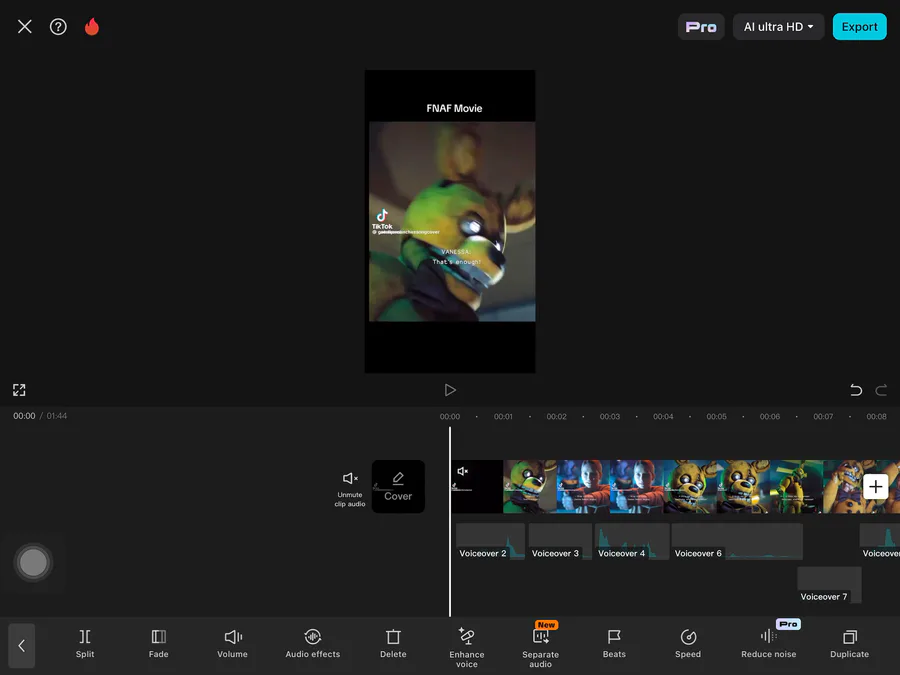Image resolution: width=900 pixels, height=675 pixels.
Task: Open Audio effects
Action: pos(313,644)
